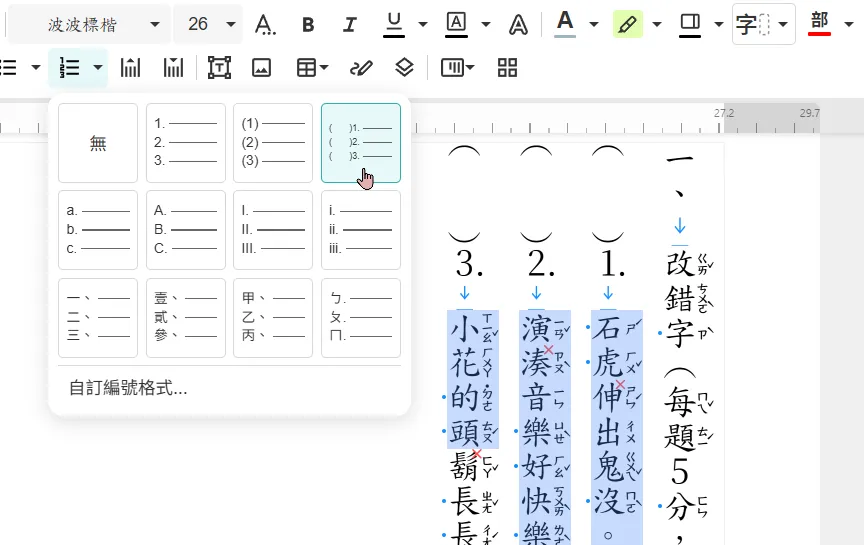The width and height of the screenshot is (864, 545).
Task: Click the bulleted list icon
Action: (8, 68)
